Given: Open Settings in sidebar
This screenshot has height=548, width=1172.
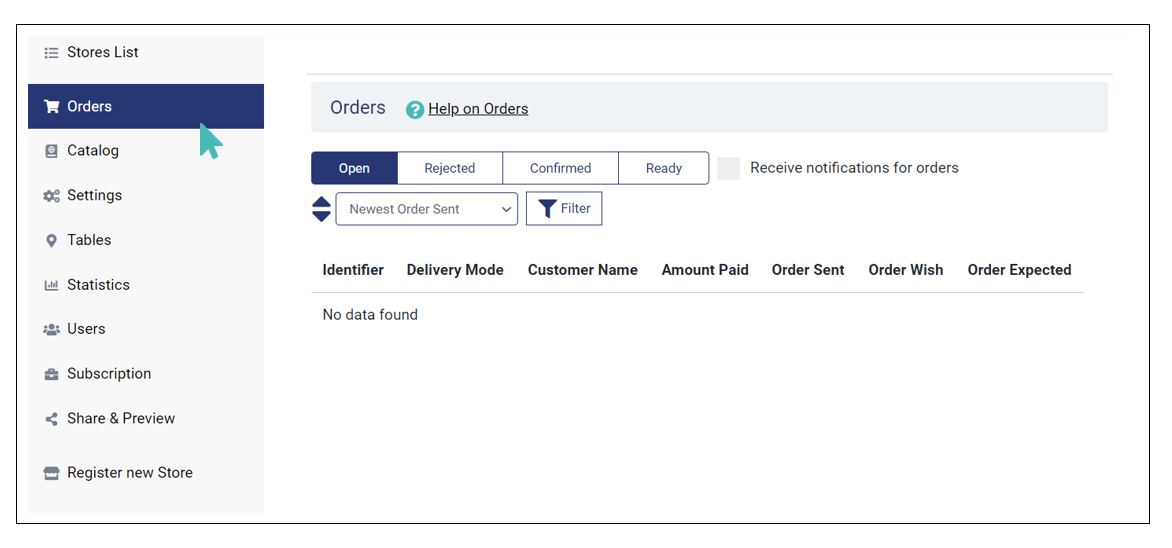Looking at the screenshot, I should [146, 195].
